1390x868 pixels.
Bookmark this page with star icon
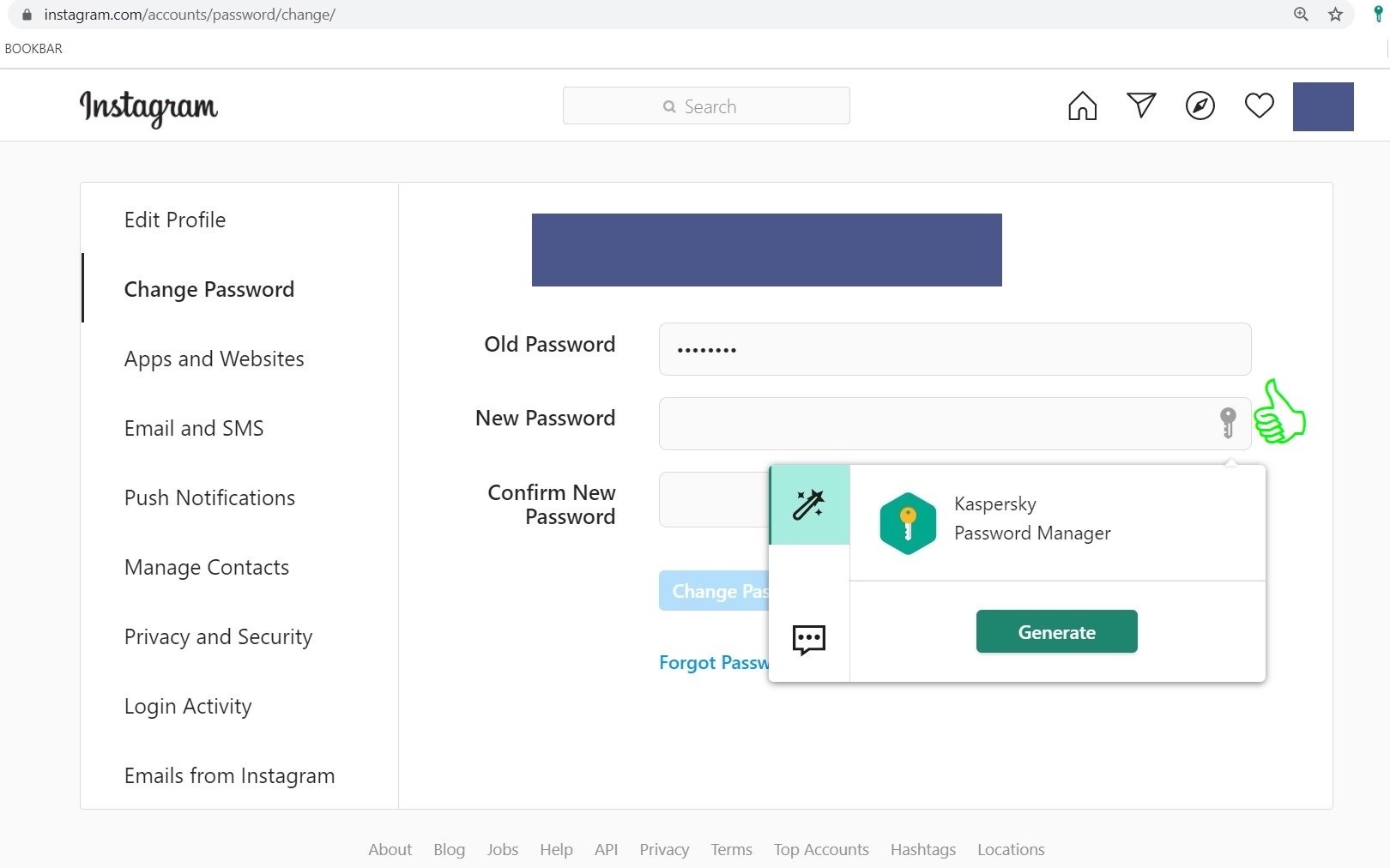coord(1335,15)
